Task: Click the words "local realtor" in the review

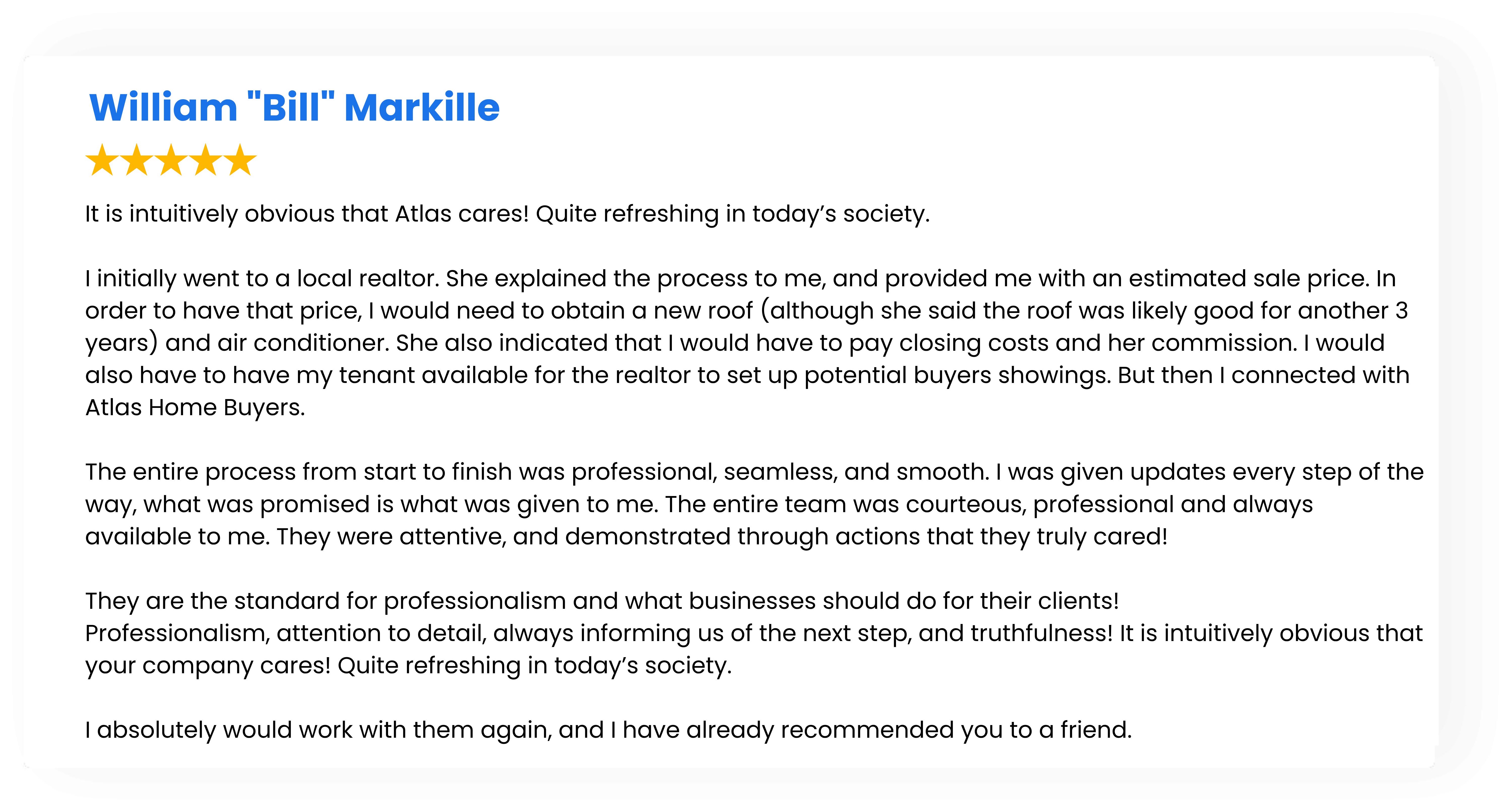Action: pyautogui.click(x=367, y=278)
